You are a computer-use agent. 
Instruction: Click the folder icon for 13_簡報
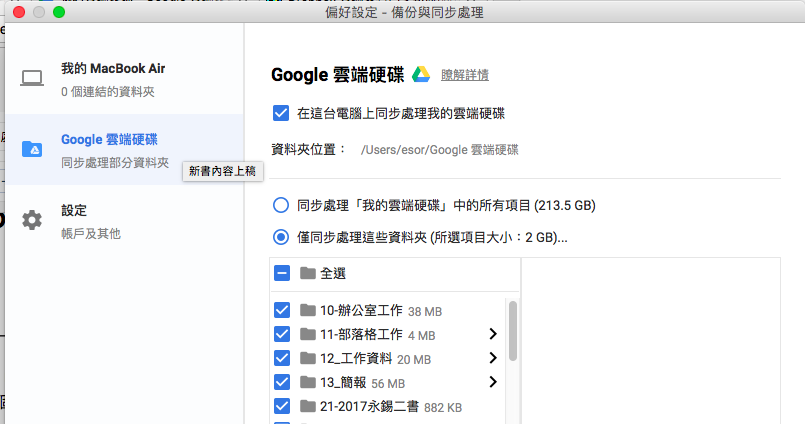click(x=308, y=382)
